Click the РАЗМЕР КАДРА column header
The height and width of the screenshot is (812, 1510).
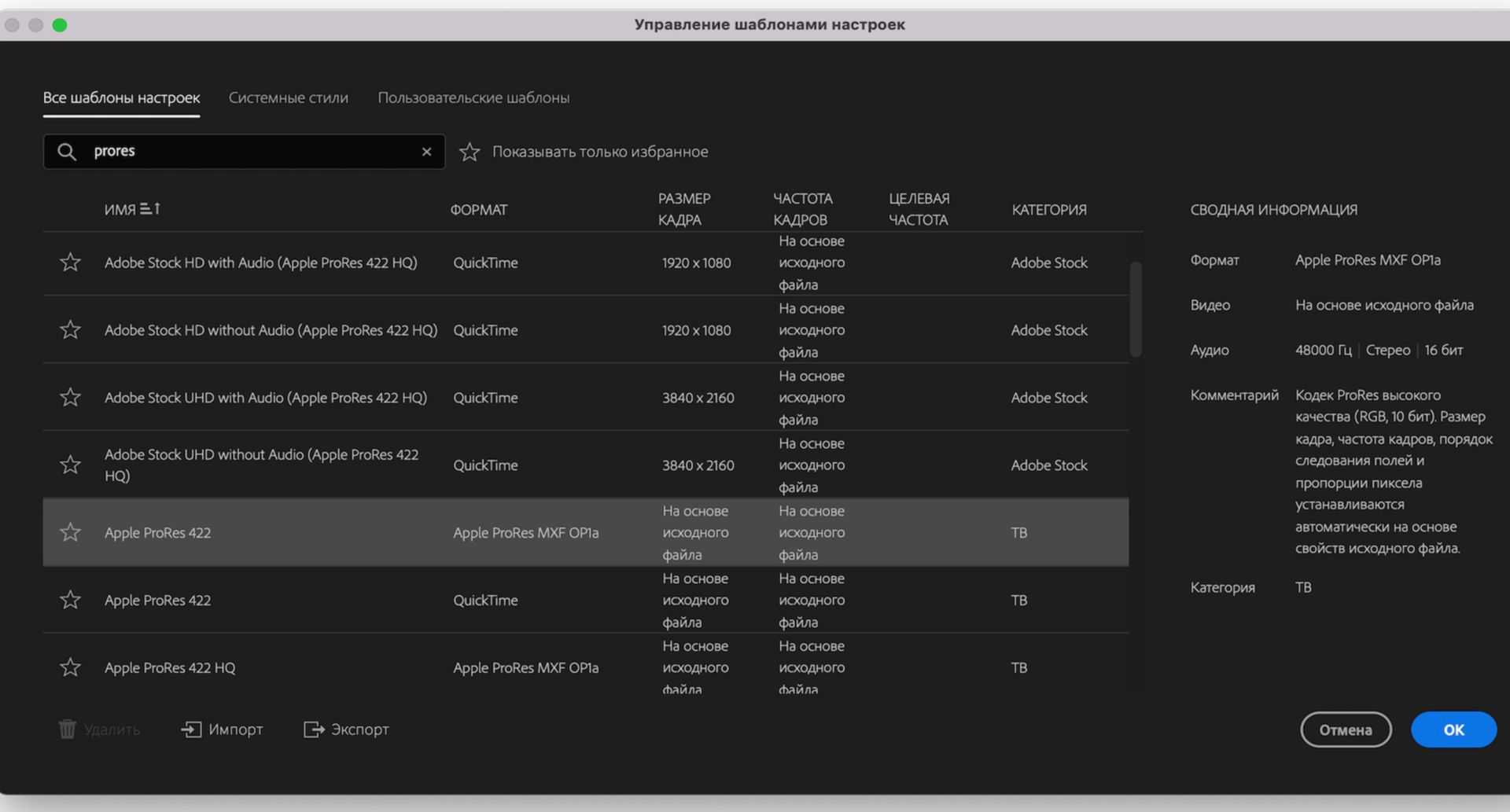pos(683,209)
